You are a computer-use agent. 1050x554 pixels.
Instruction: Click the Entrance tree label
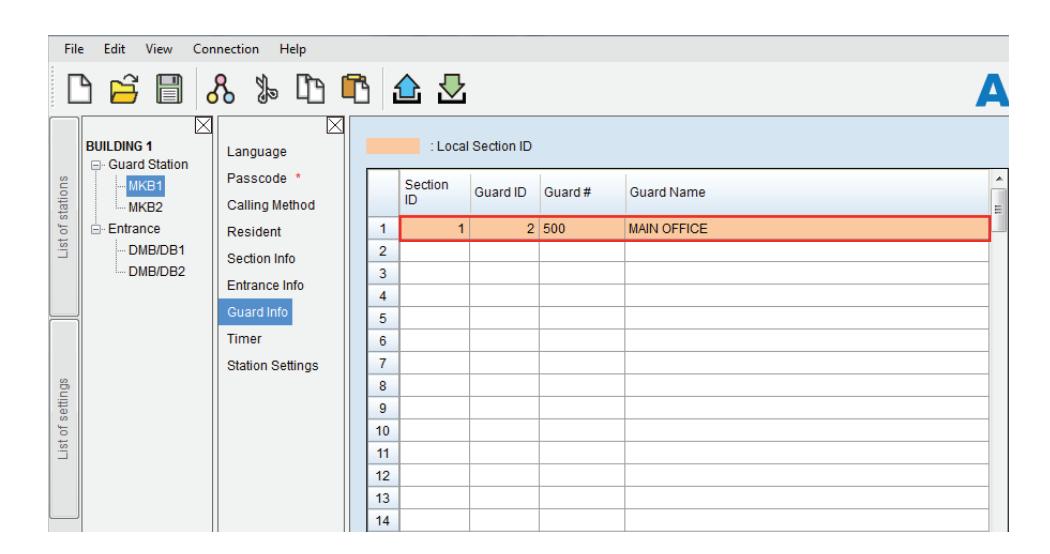point(134,228)
